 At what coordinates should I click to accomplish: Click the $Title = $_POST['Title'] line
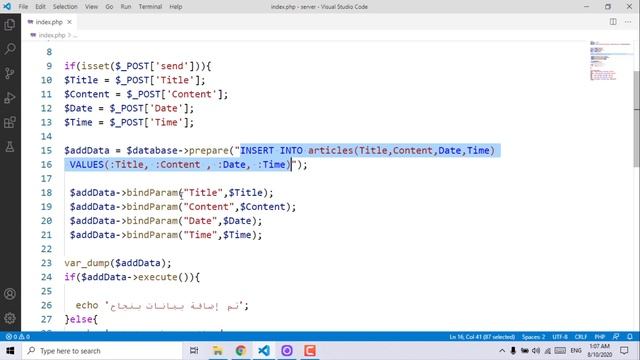pos(135,80)
